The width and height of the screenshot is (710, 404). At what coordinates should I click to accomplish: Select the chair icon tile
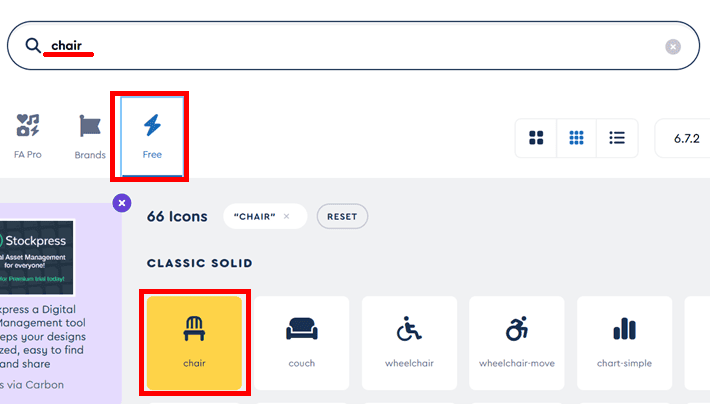tap(194, 343)
